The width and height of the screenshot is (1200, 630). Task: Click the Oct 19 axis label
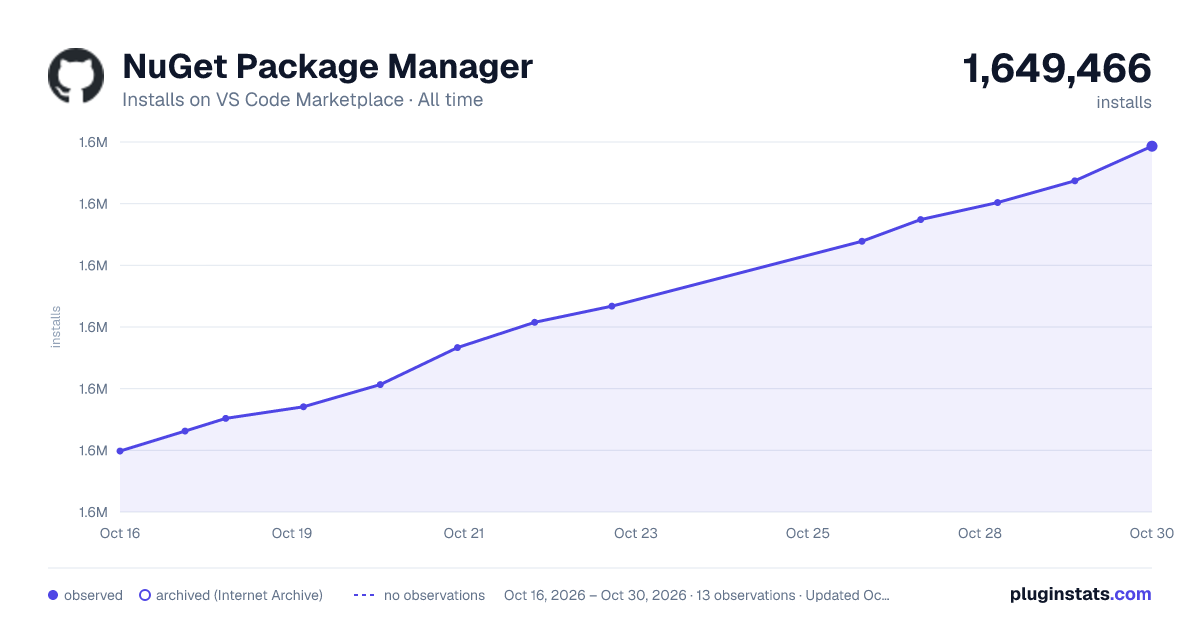[292, 533]
